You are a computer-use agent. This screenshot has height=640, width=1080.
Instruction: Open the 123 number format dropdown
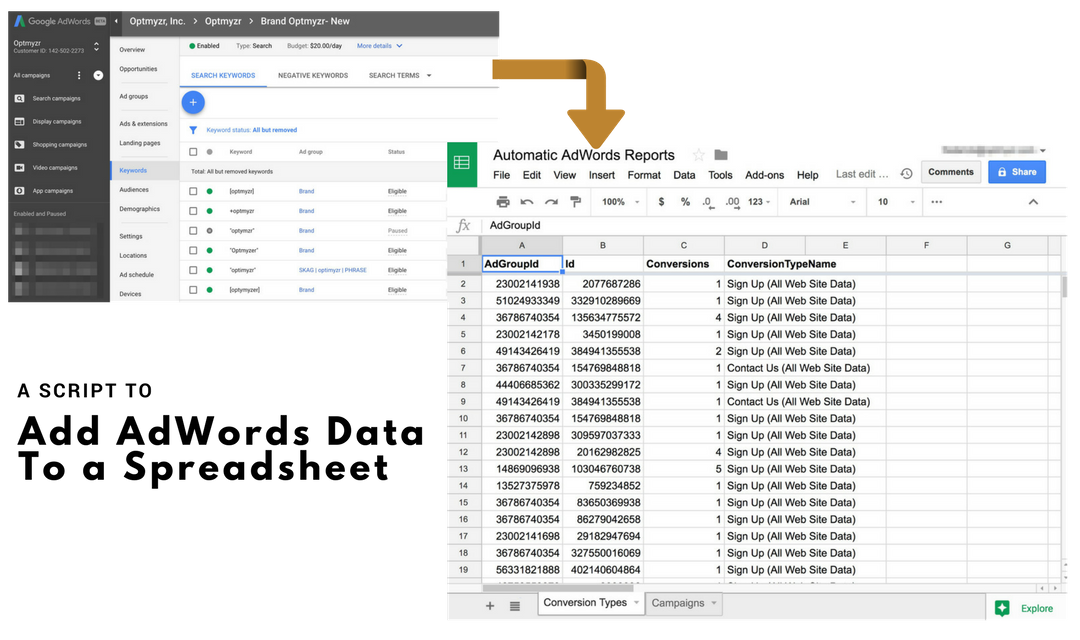coord(759,202)
